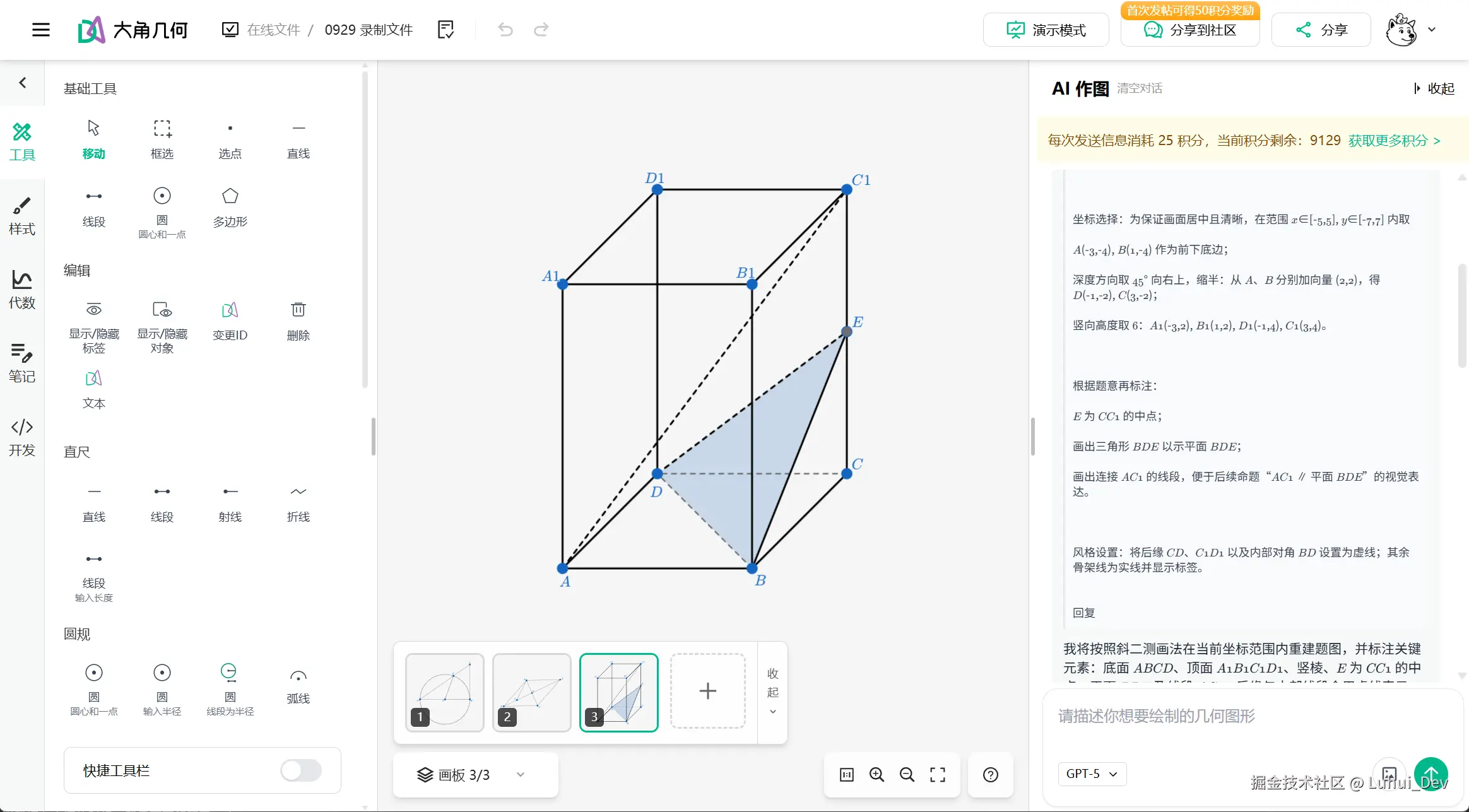Switch to the Style (样式) sidebar tab
This screenshot has width=1469, height=812.
[x=22, y=216]
